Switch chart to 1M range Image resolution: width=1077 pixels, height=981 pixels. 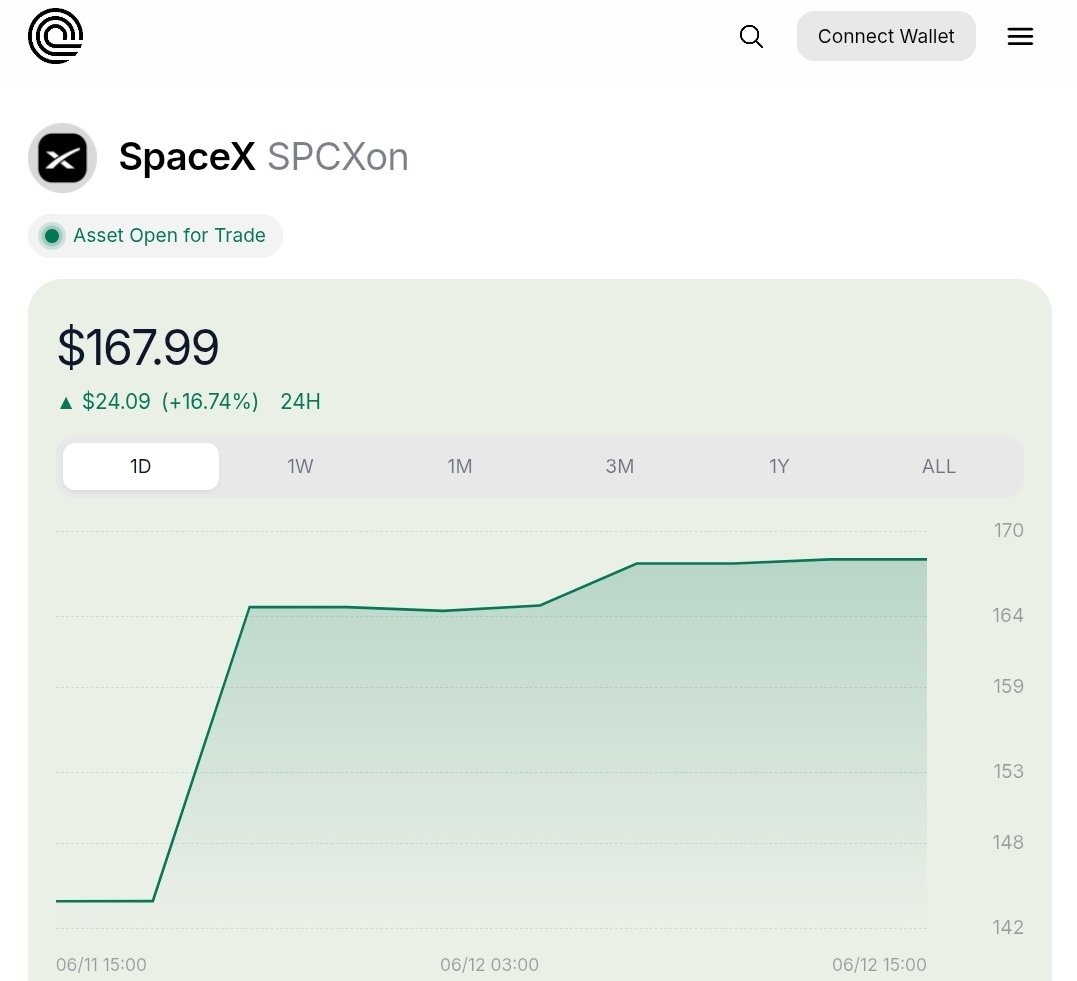point(460,466)
